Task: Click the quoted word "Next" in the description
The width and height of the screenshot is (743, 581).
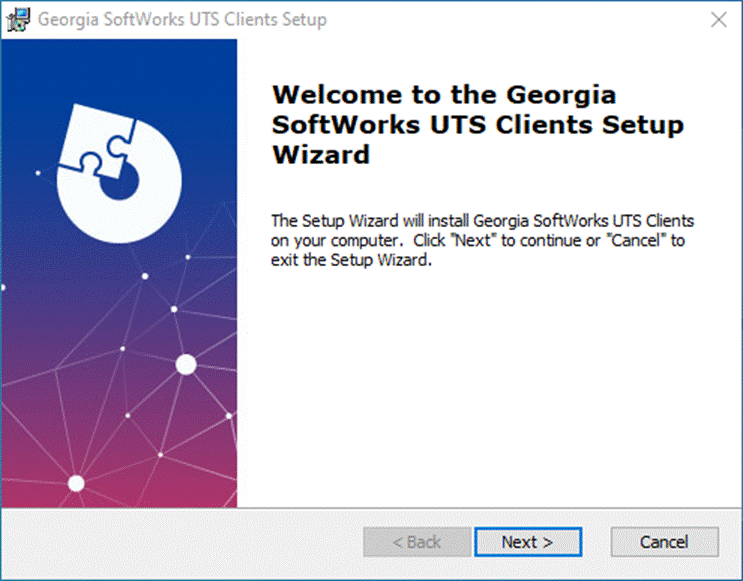Action: pos(472,240)
